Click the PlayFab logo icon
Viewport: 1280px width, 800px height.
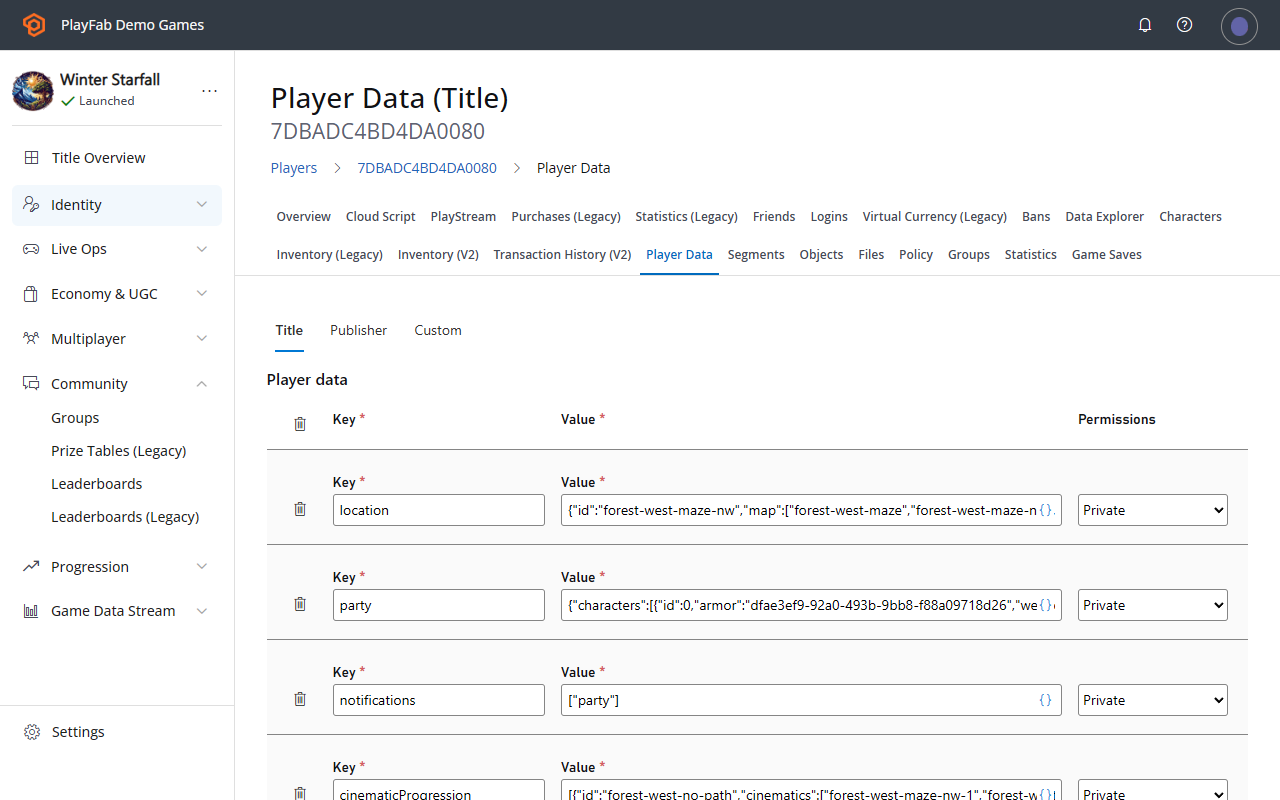click(x=34, y=25)
